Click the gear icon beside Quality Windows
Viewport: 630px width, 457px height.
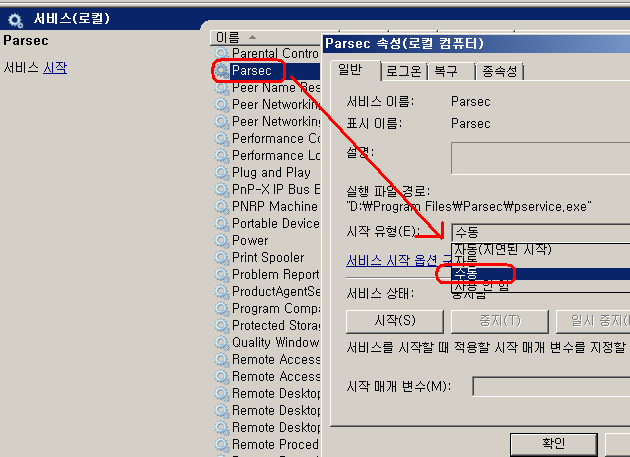[221, 342]
